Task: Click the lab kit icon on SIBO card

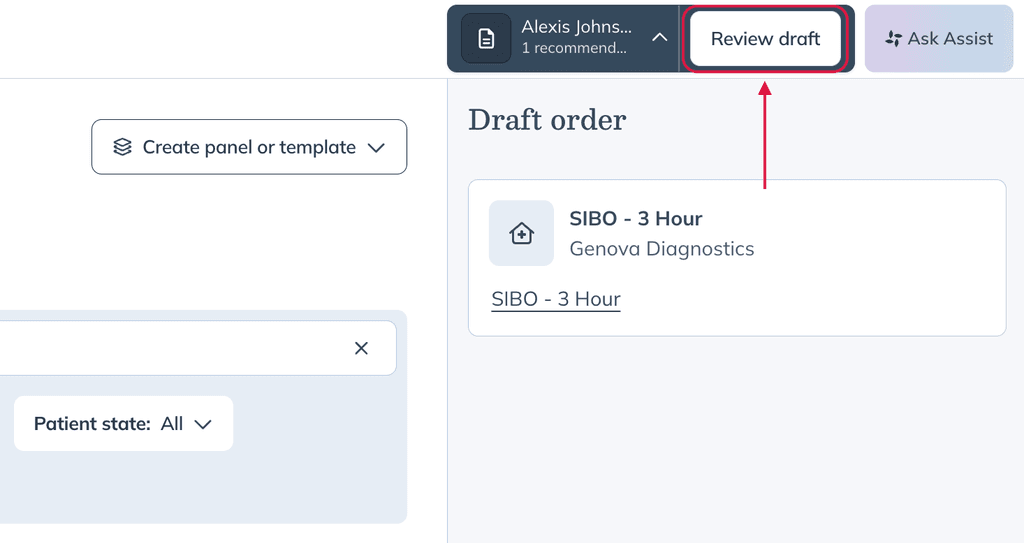Action: pos(521,233)
